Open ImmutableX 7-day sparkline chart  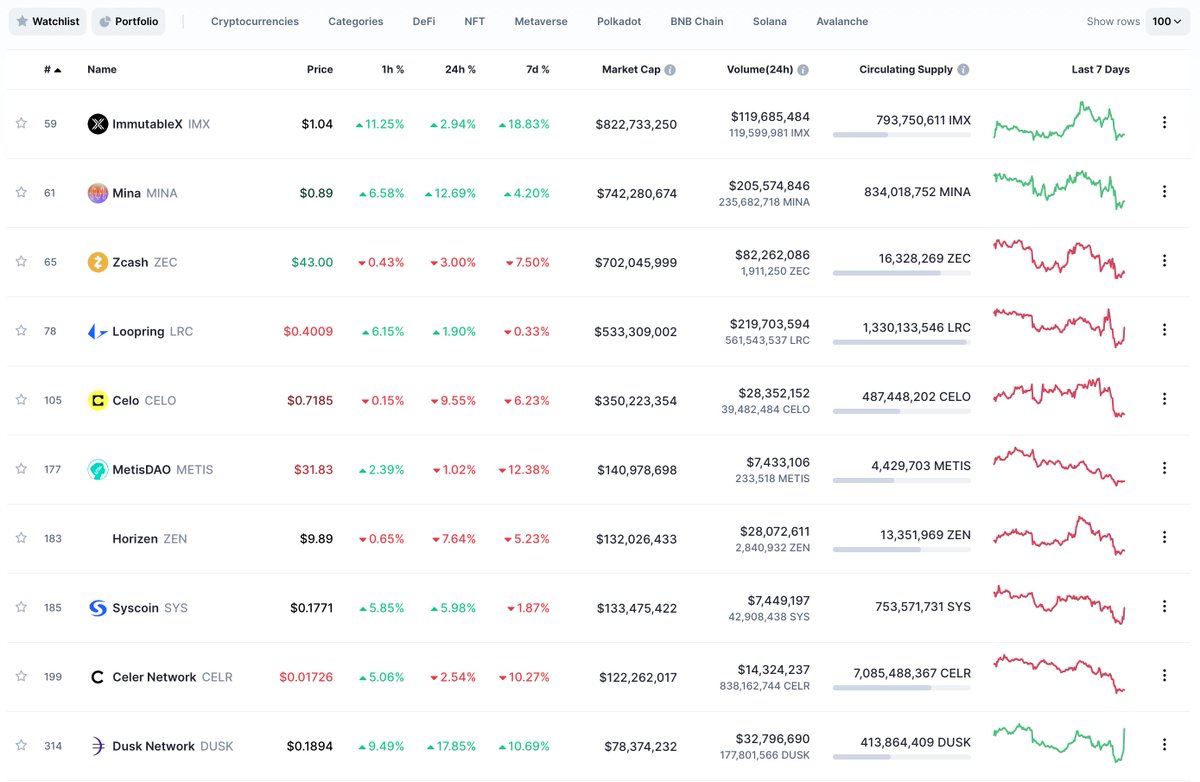[x=1059, y=122]
